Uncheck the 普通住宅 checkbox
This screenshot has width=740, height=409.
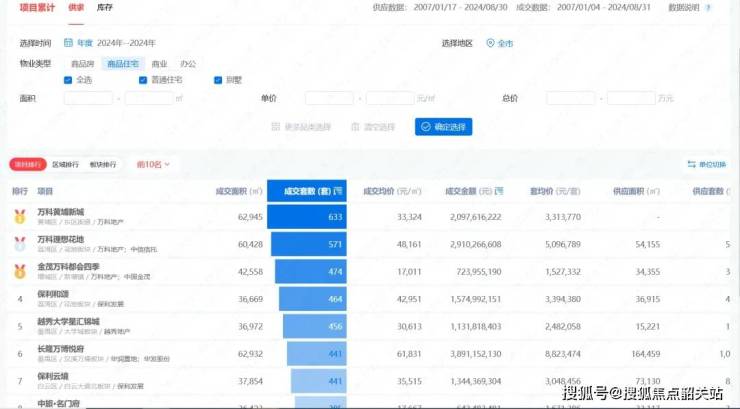click(143, 80)
